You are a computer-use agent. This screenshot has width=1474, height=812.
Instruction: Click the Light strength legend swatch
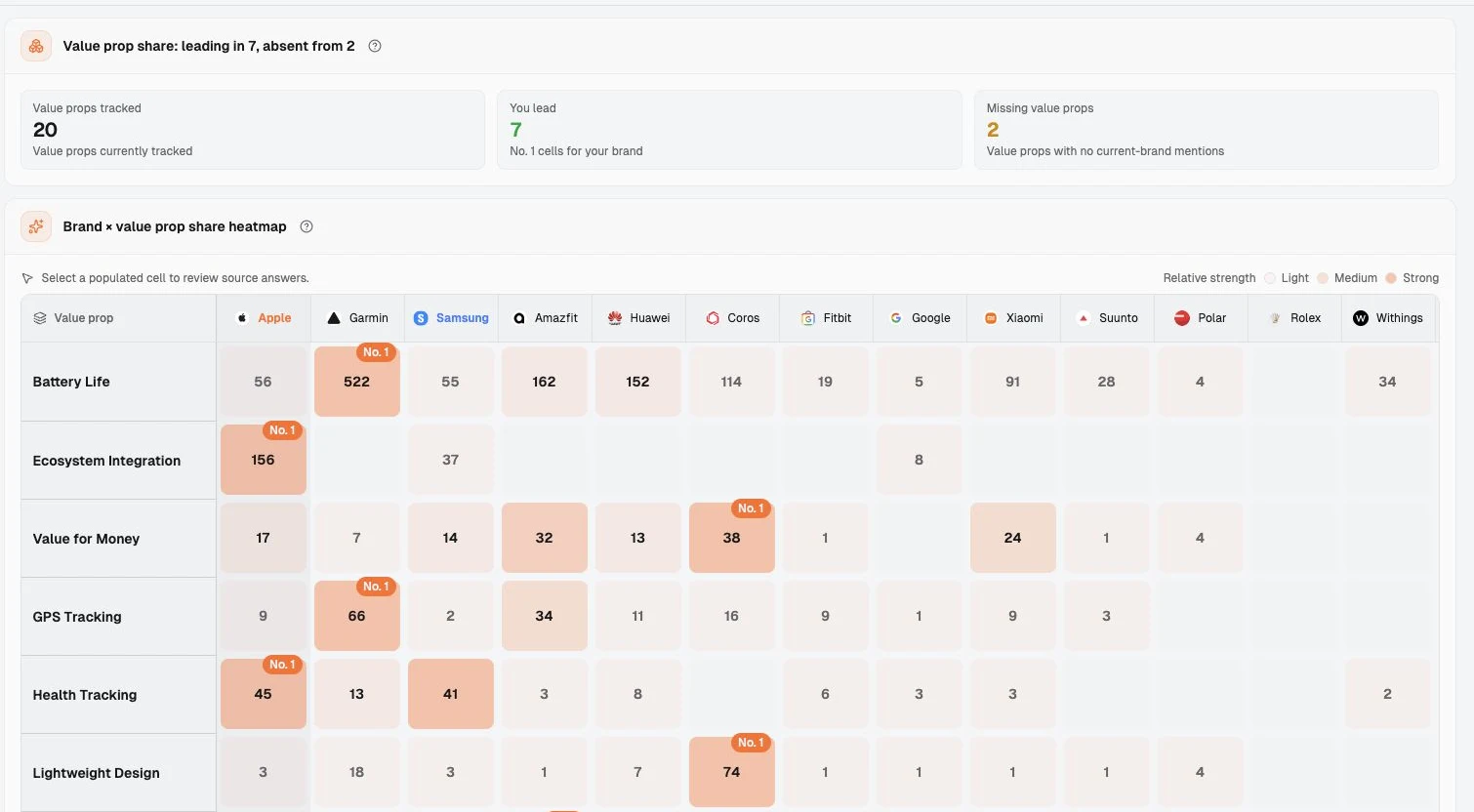(x=1270, y=278)
